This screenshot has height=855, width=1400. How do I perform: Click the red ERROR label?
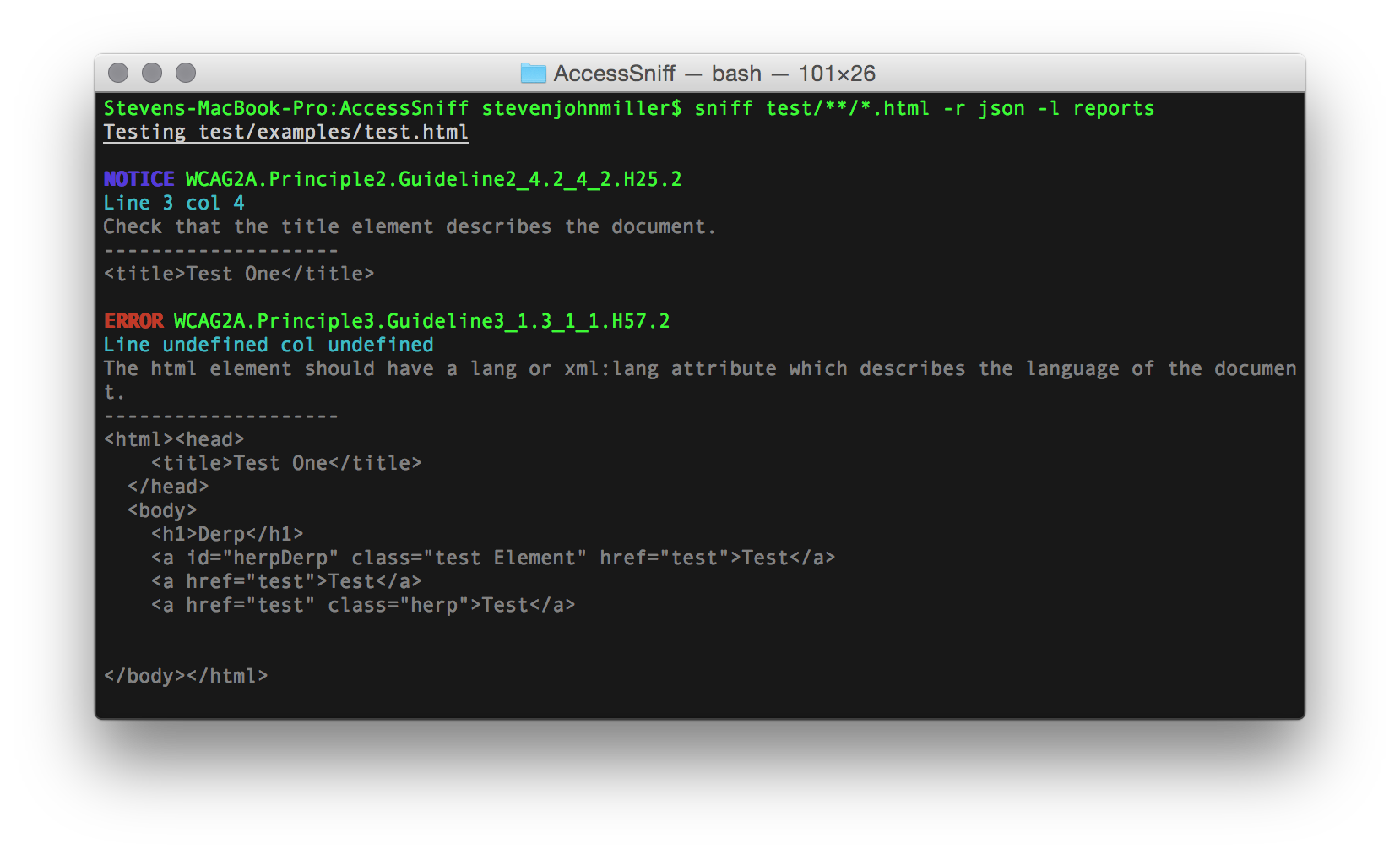133,321
